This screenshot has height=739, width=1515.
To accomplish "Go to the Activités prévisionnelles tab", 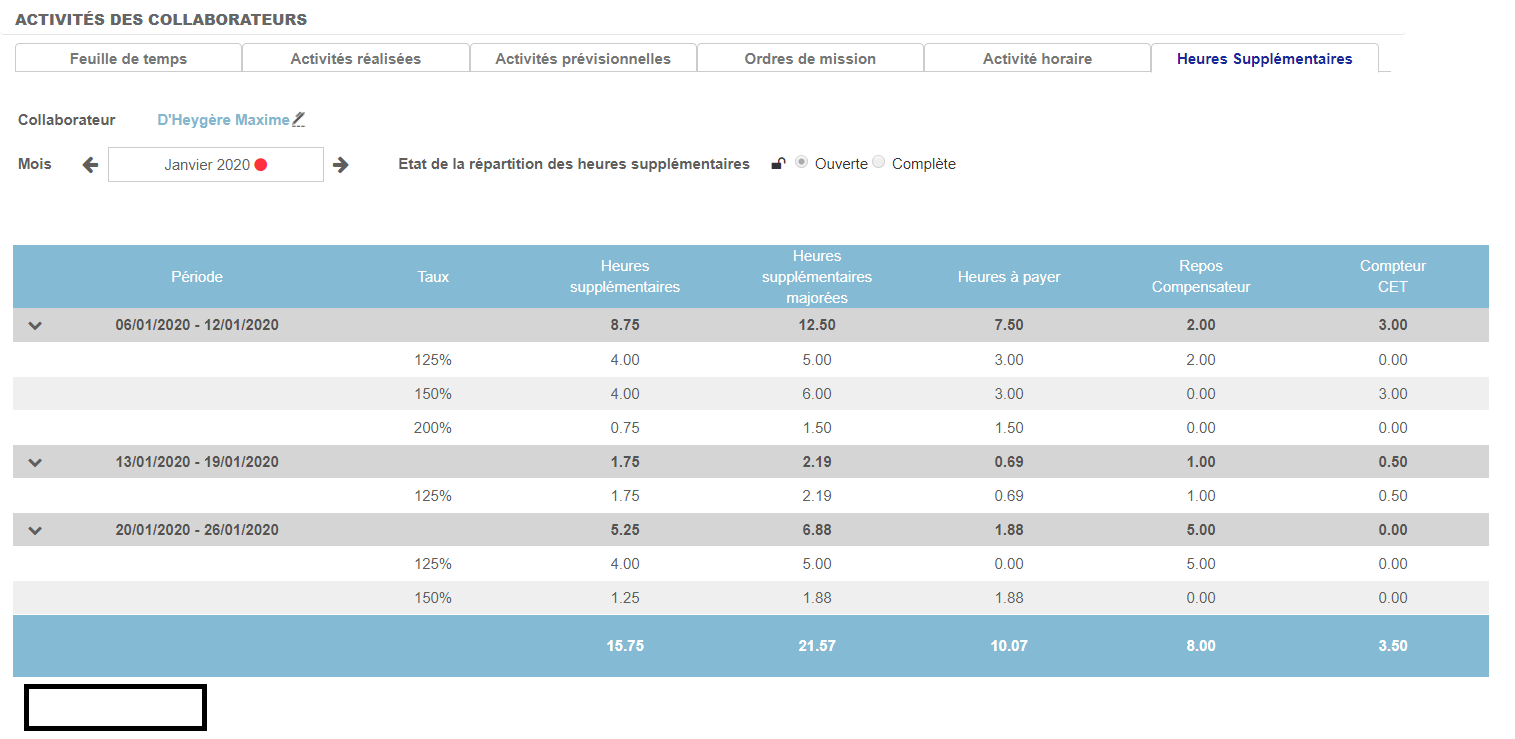I will point(583,59).
